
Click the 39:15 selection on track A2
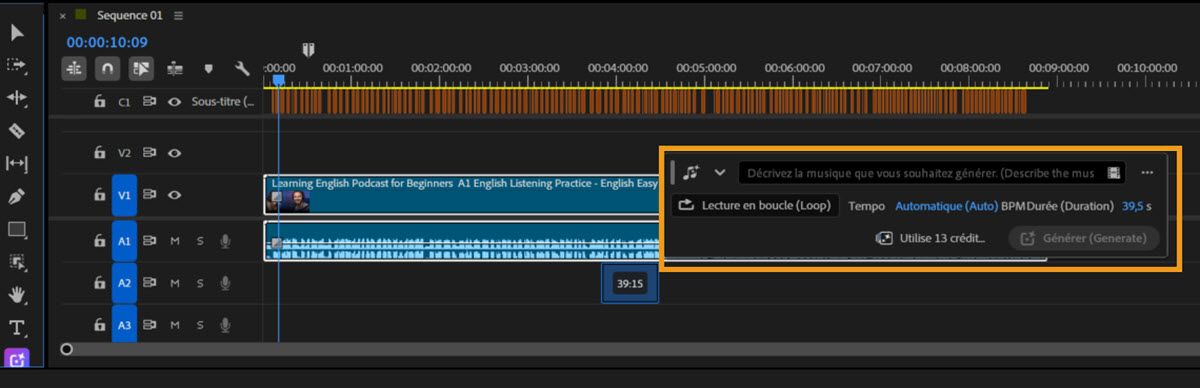[x=629, y=284]
